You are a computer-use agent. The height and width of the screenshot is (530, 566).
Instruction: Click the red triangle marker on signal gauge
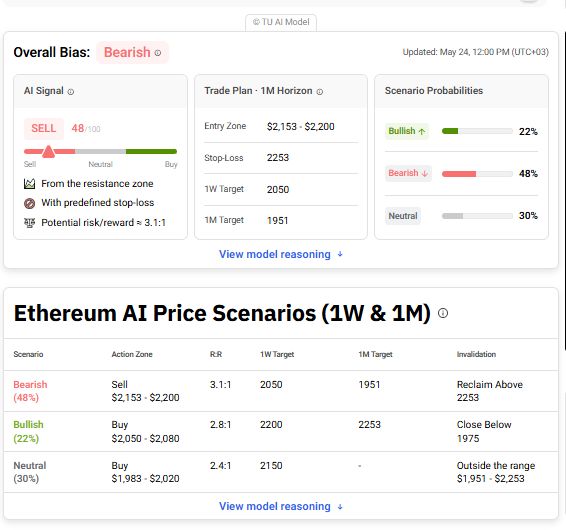point(48,152)
